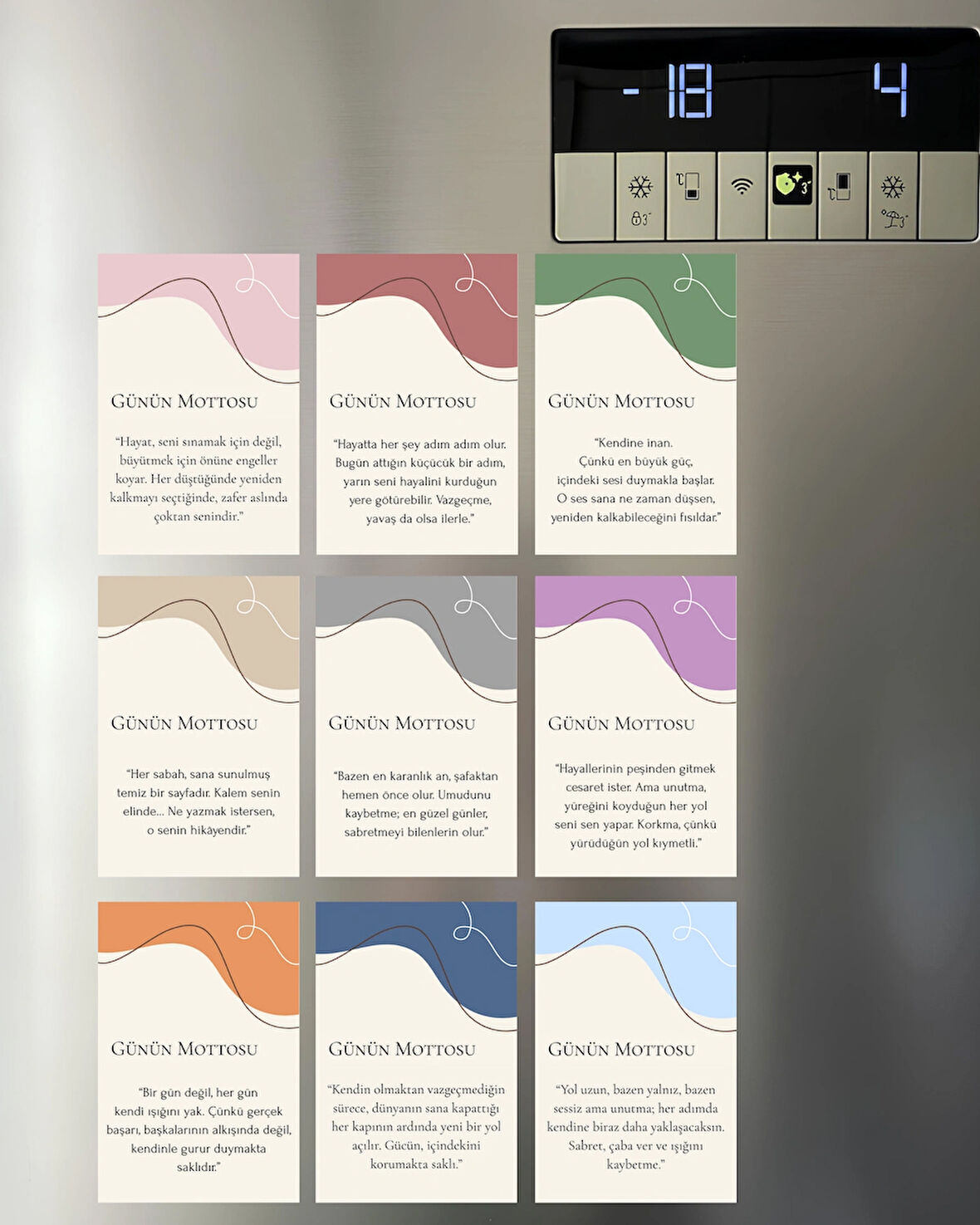Select the pink card starting "Hayat, seni sınamak"
Image resolution: width=980 pixels, height=1225 pixels.
198,404
